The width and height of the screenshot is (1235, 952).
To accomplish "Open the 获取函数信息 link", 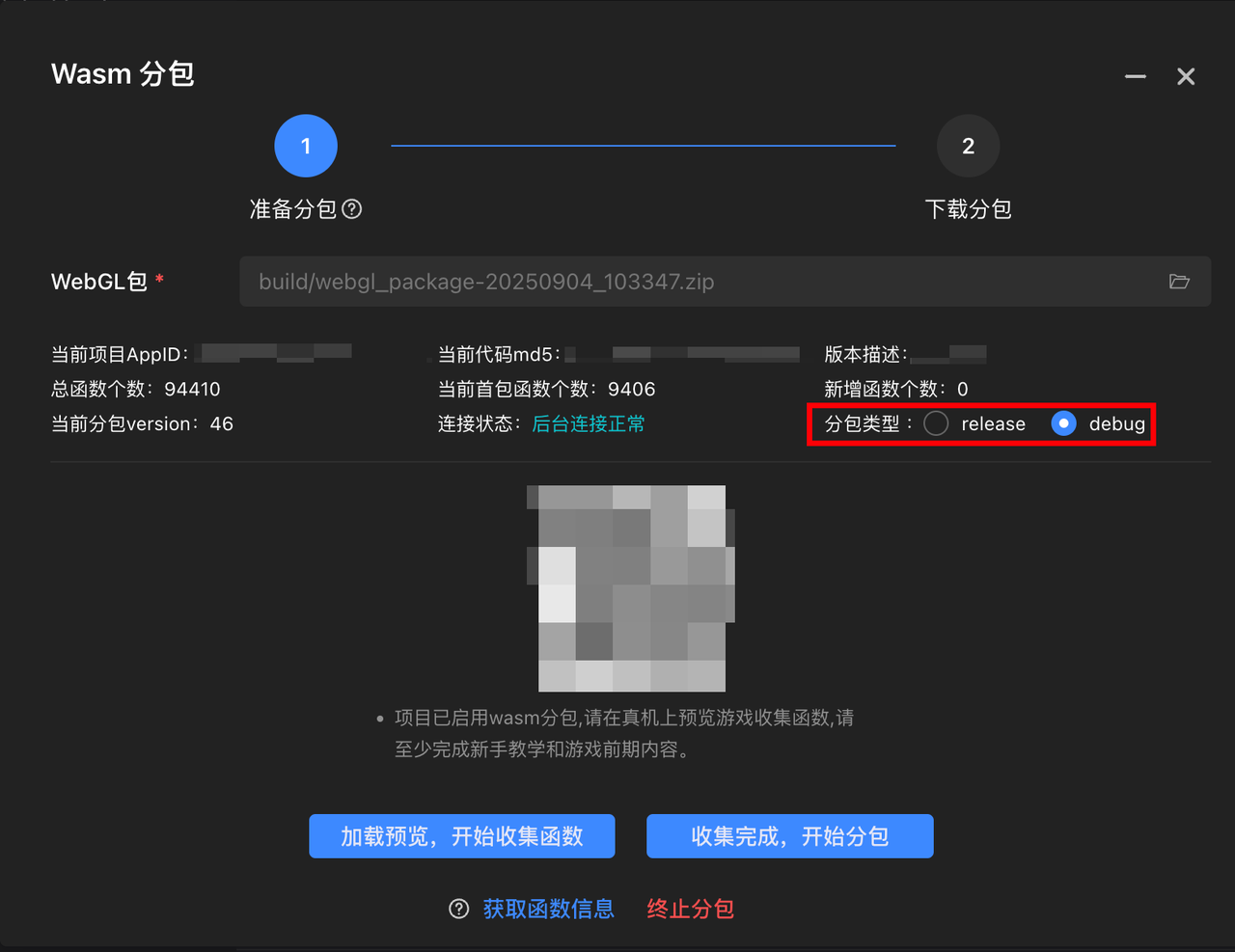I will [548, 909].
